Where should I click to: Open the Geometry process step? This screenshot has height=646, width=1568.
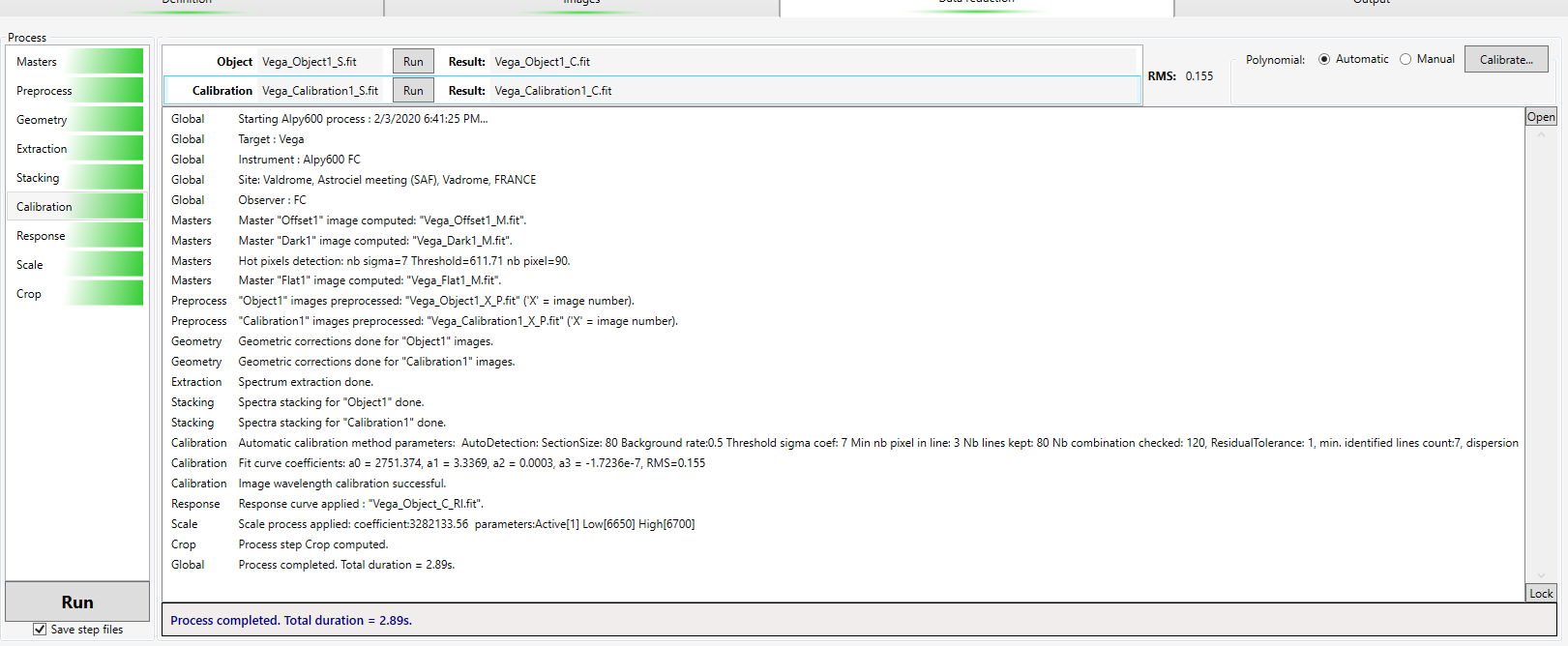tap(75, 120)
